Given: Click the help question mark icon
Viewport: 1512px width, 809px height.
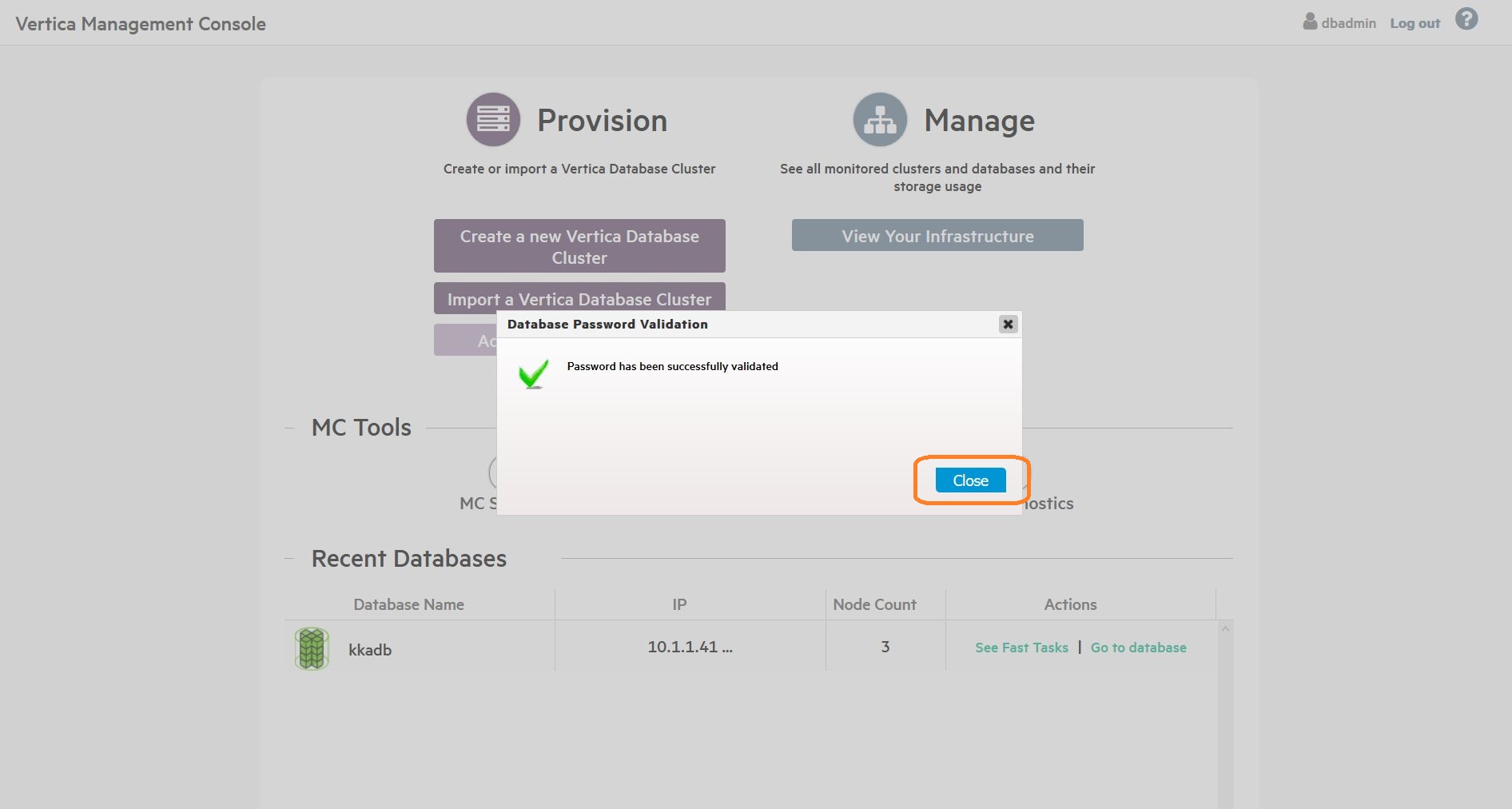Looking at the screenshot, I should [x=1466, y=19].
